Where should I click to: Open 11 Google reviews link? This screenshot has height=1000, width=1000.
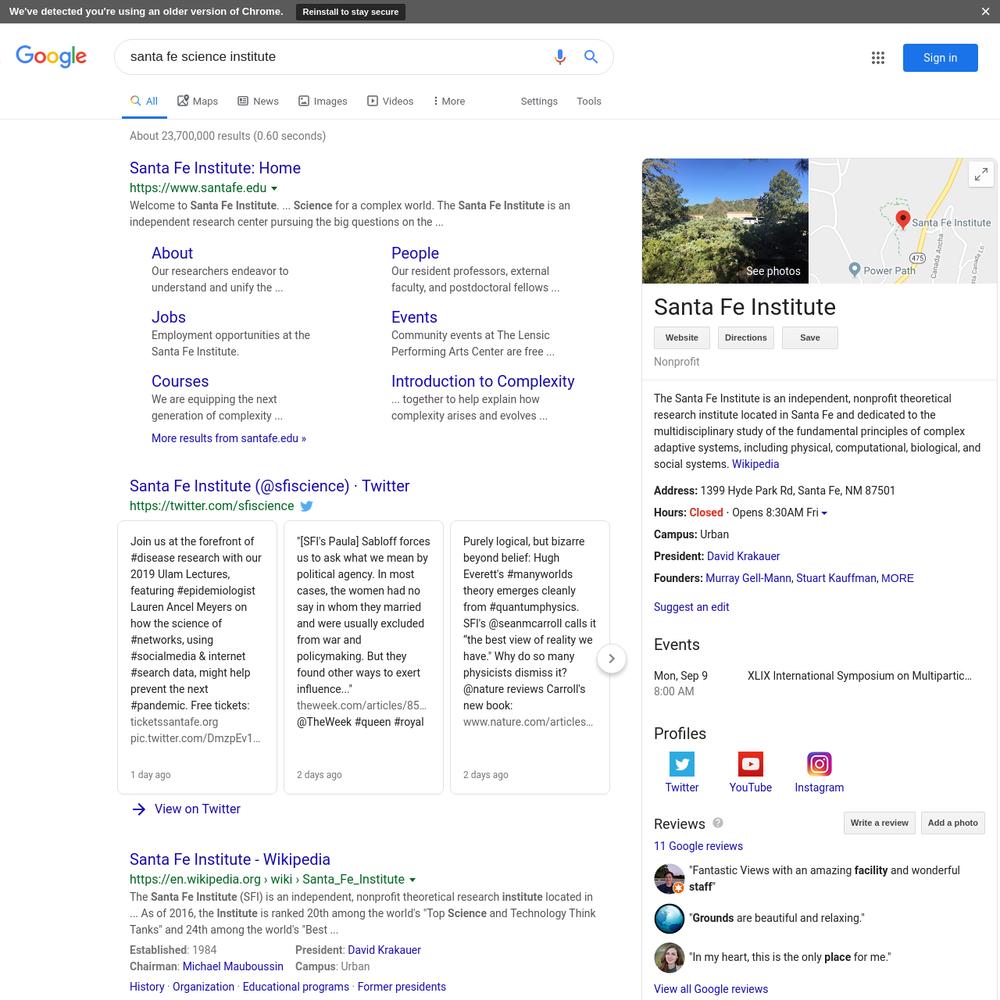698,846
